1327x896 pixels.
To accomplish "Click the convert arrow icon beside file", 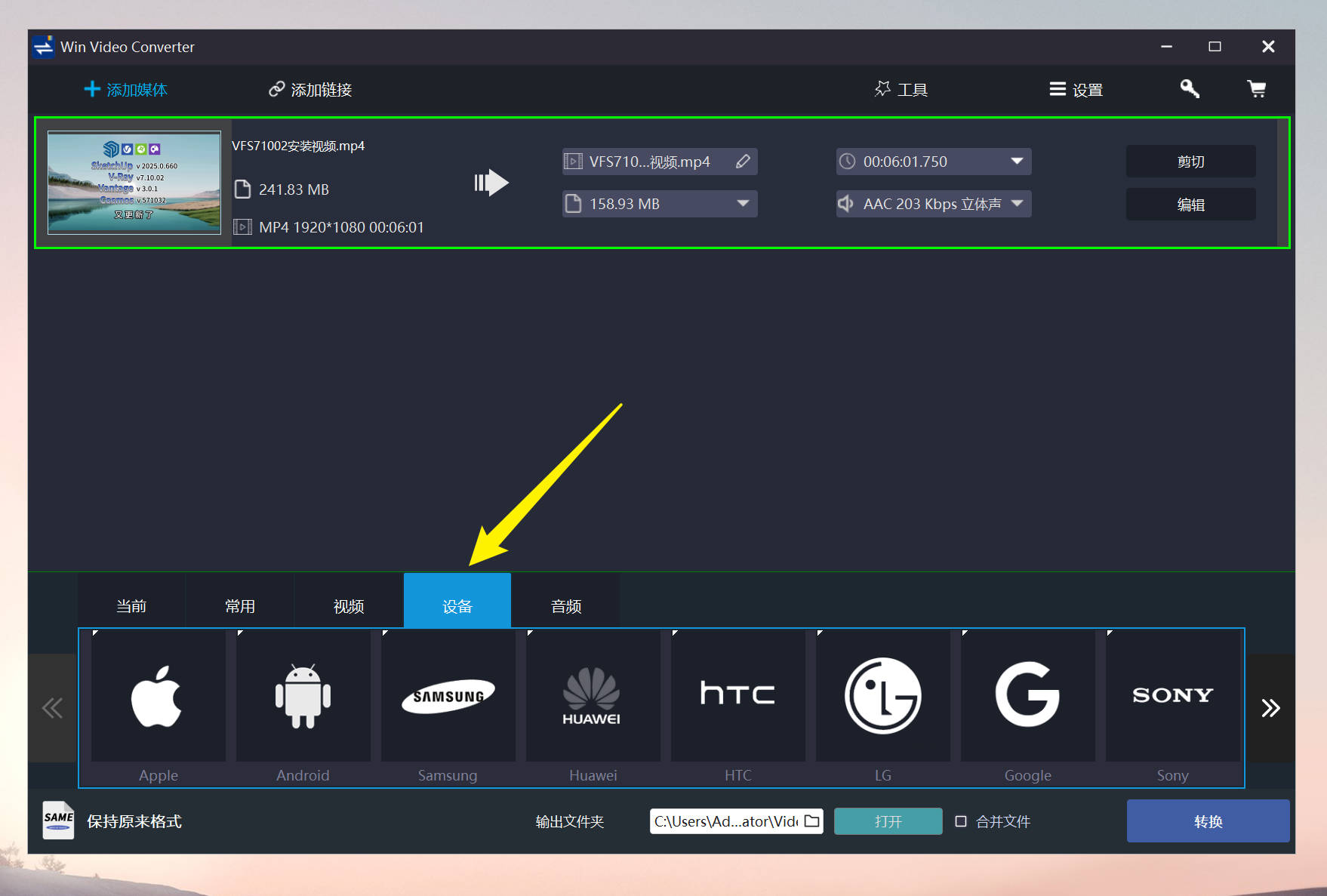I will [x=491, y=183].
